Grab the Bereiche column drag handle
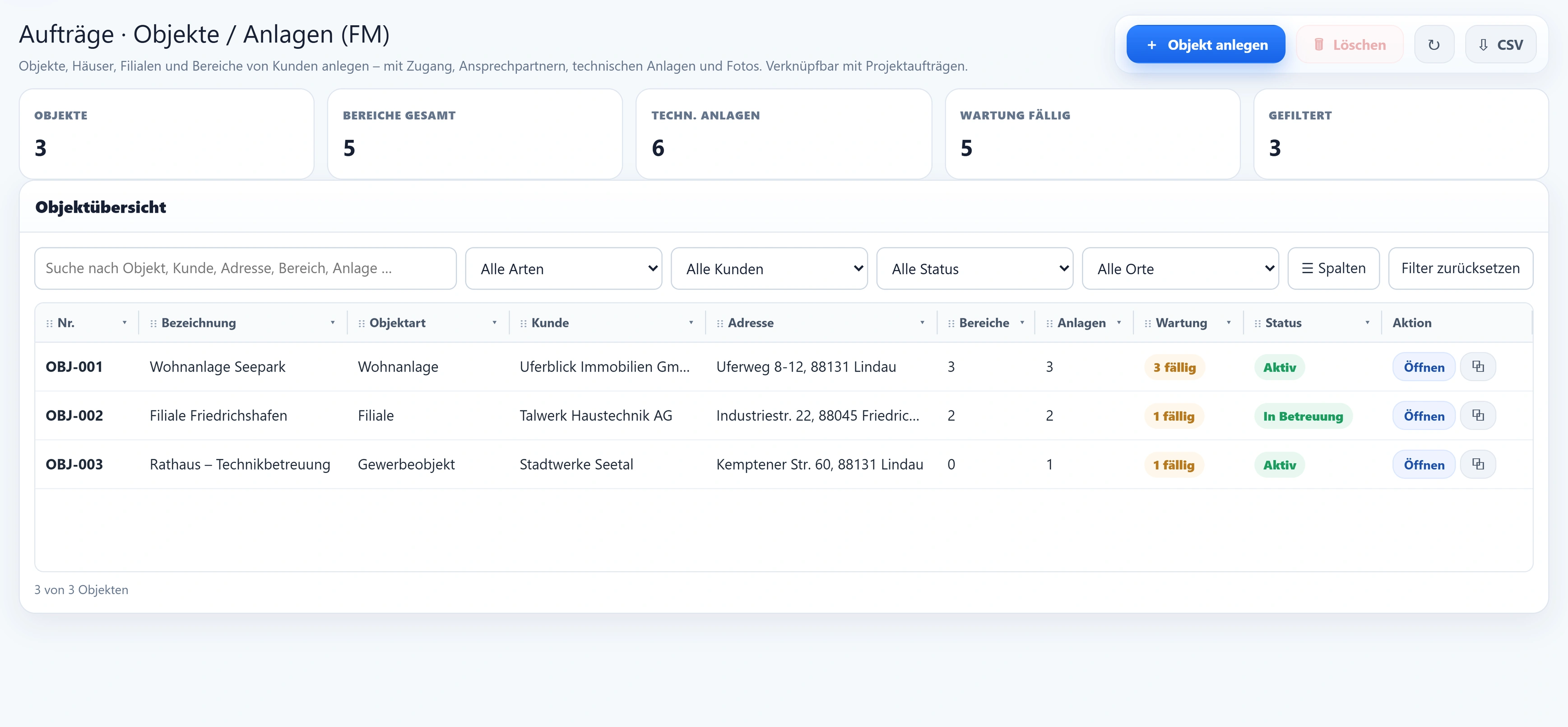 pos(951,323)
